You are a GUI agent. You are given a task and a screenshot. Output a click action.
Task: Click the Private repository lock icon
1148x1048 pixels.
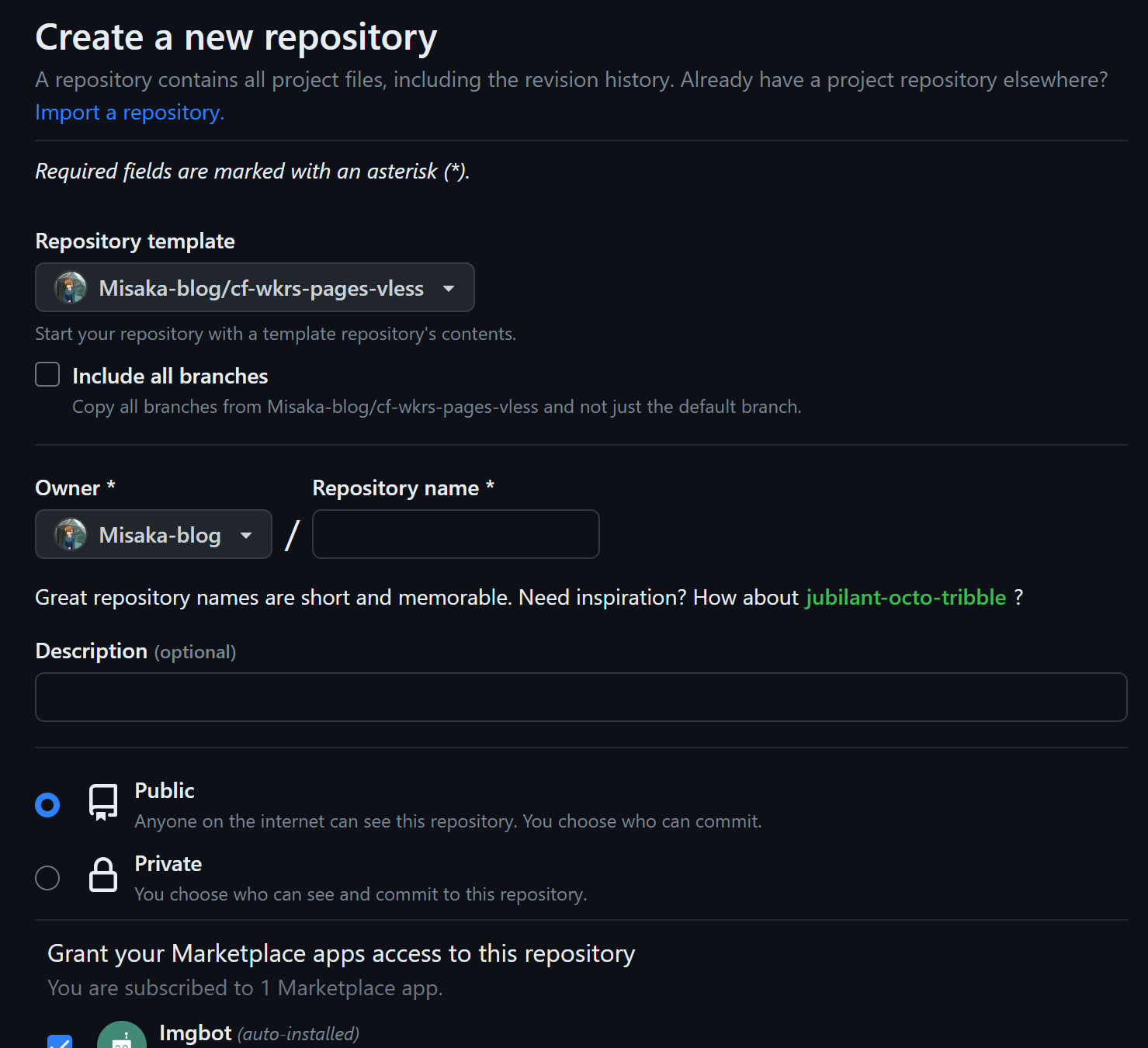(103, 875)
